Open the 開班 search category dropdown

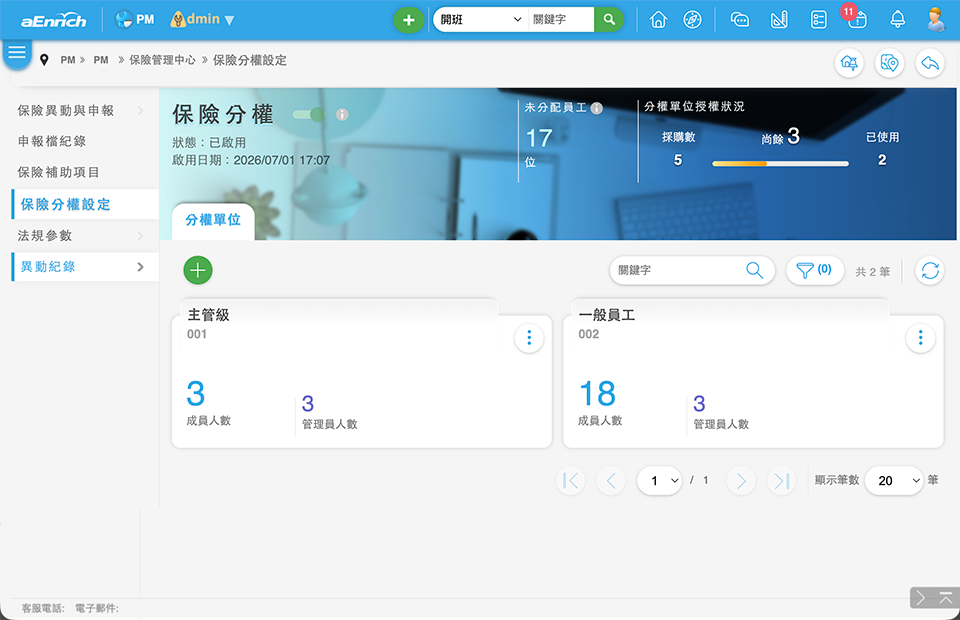[481, 20]
